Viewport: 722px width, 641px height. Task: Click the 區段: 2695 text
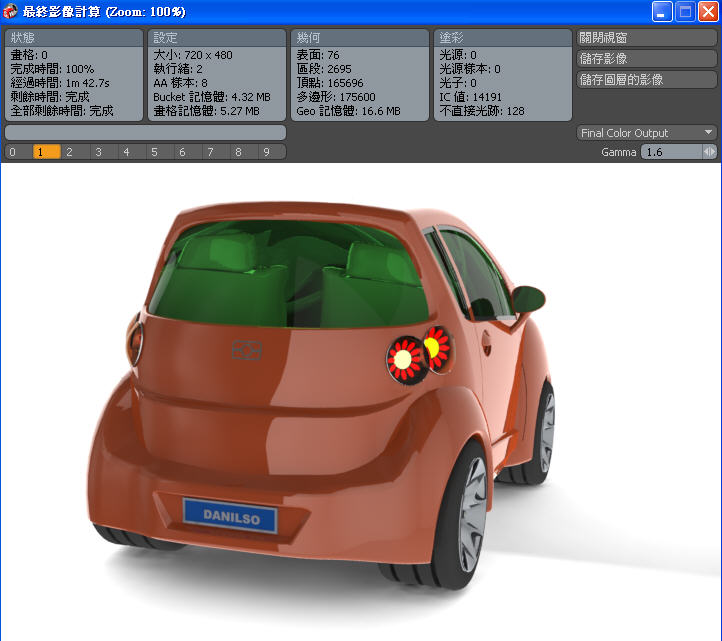[324, 69]
